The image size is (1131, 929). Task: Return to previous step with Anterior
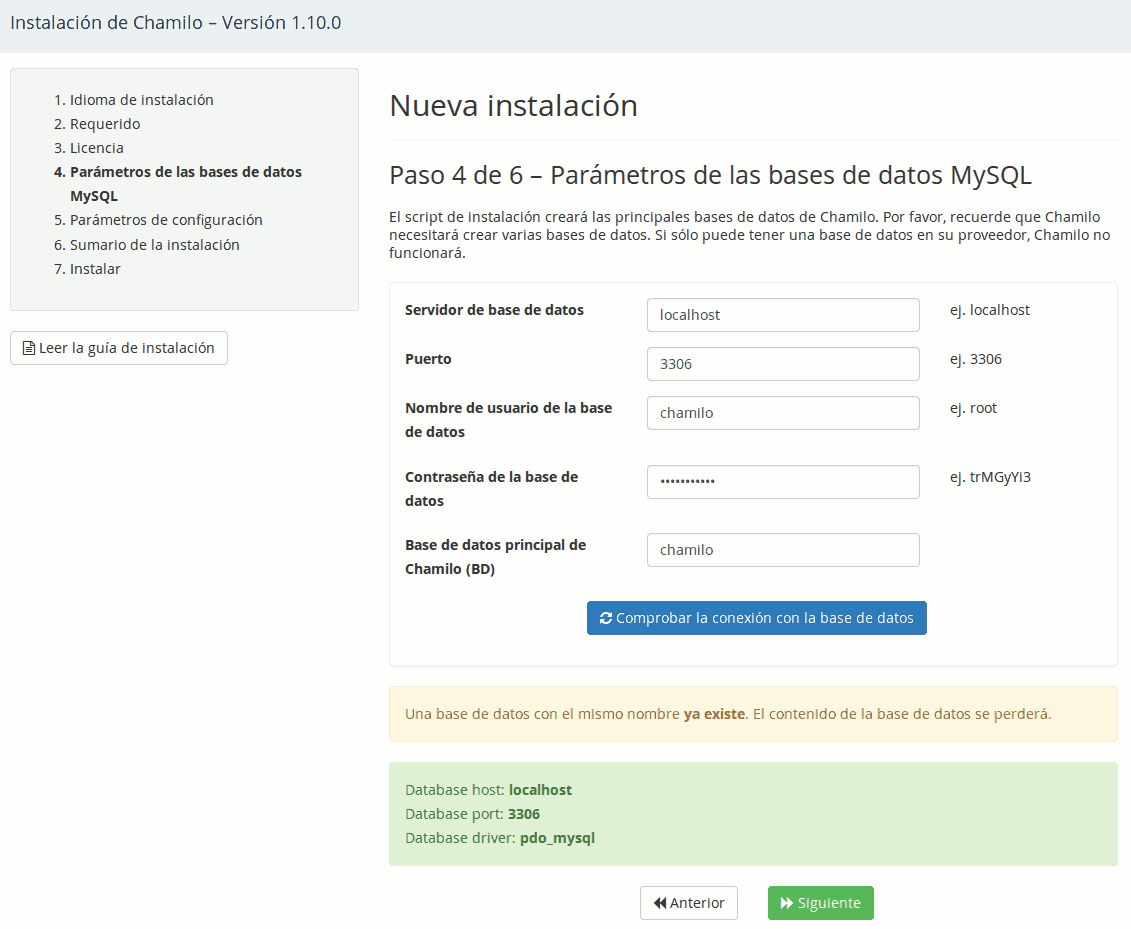pyautogui.click(x=689, y=903)
